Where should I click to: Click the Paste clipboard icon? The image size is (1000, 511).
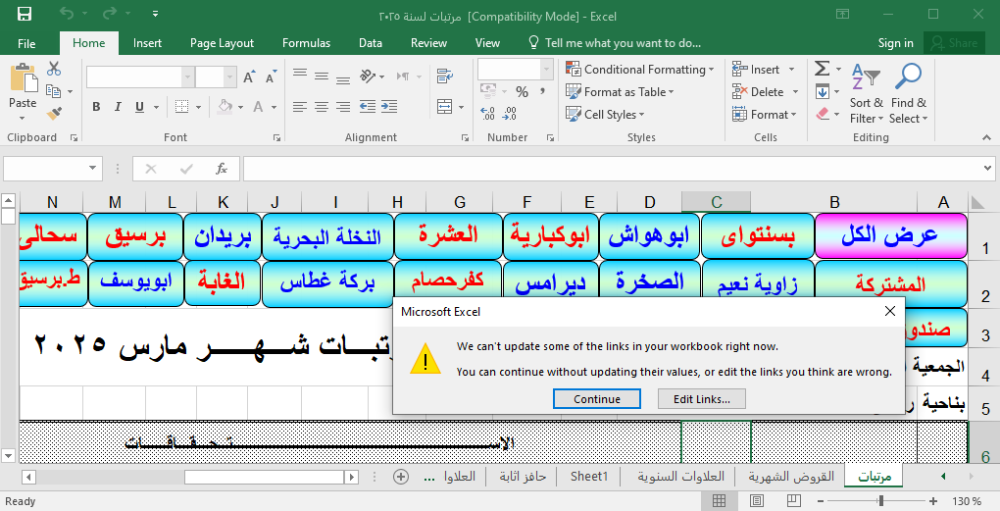[x=23, y=78]
